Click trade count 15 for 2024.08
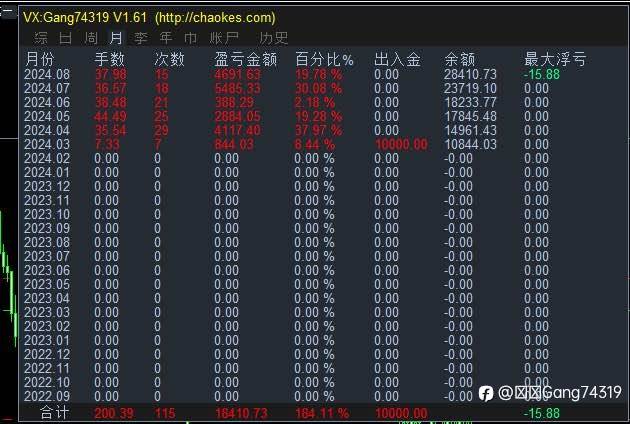This screenshot has width=630, height=424. pos(162,74)
